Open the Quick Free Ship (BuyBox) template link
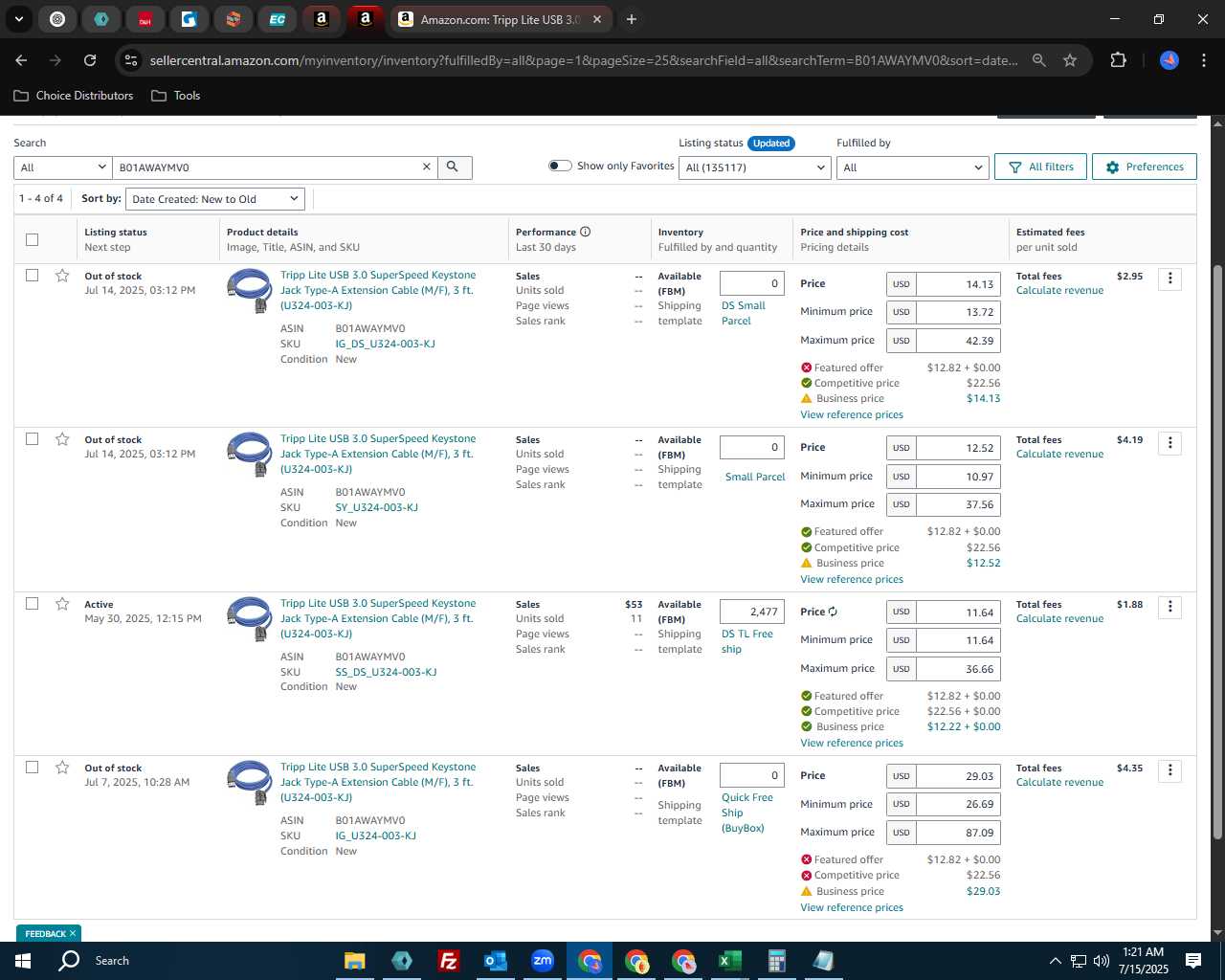 click(x=747, y=813)
